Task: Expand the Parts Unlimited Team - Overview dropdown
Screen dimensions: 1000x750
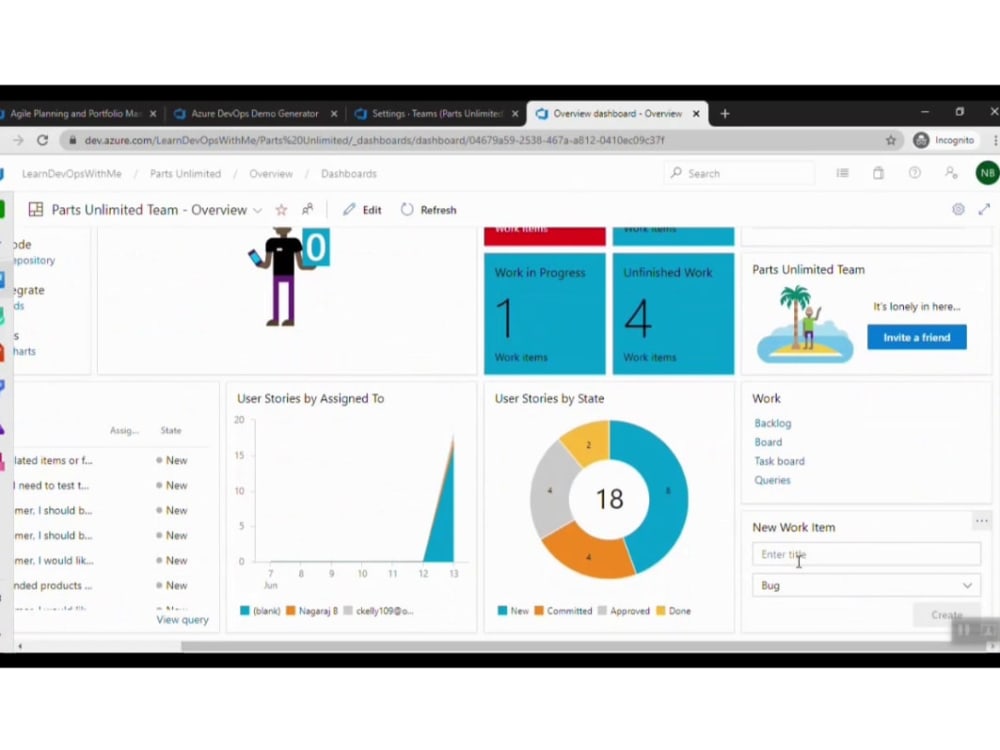Action: 258,210
